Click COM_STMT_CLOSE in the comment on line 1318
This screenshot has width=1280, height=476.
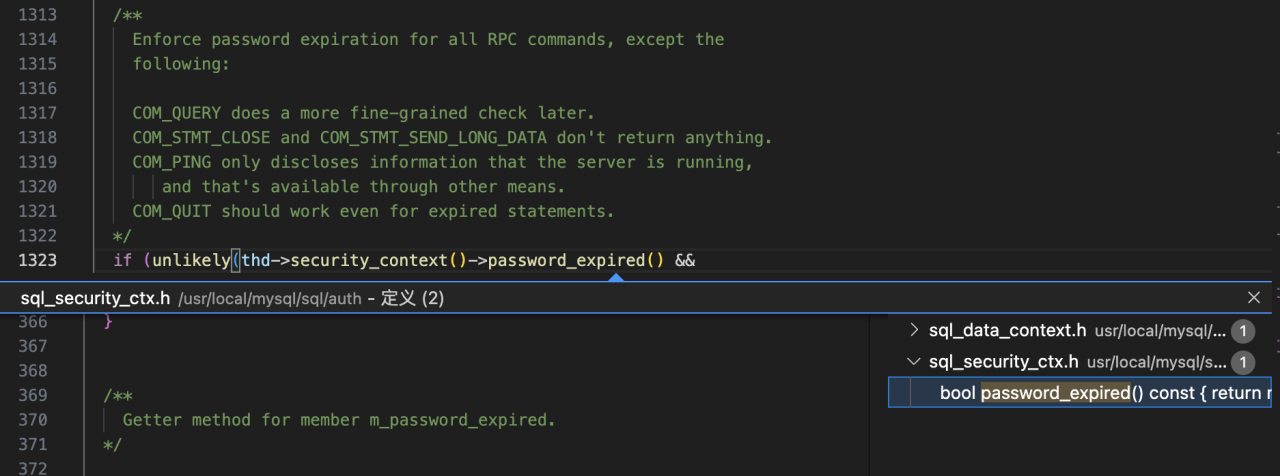[x=202, y=138]
